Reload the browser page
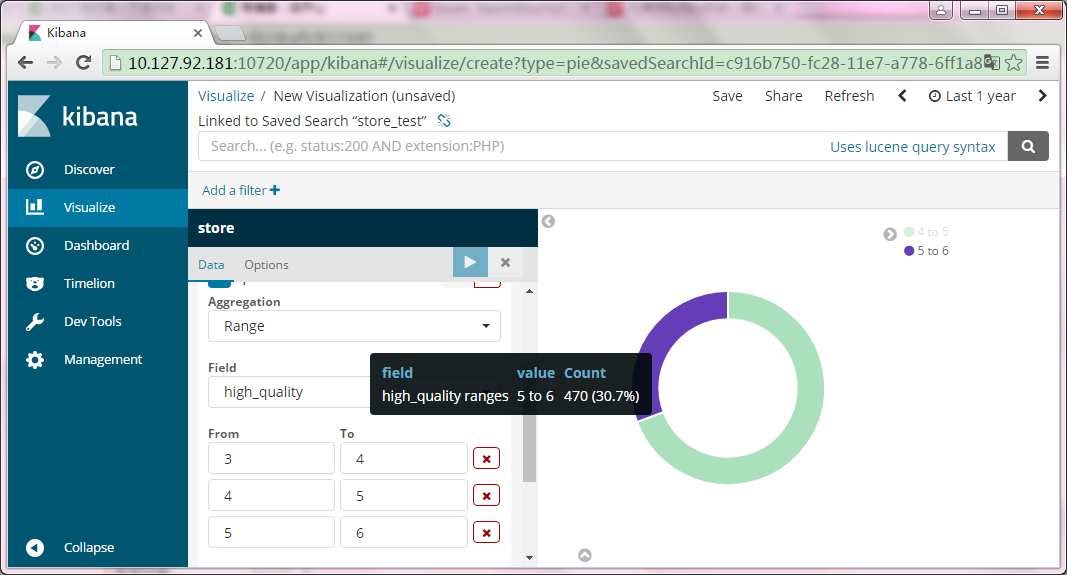The width and height of the screenshot is (1067, 575). click(x=84, y=63)
